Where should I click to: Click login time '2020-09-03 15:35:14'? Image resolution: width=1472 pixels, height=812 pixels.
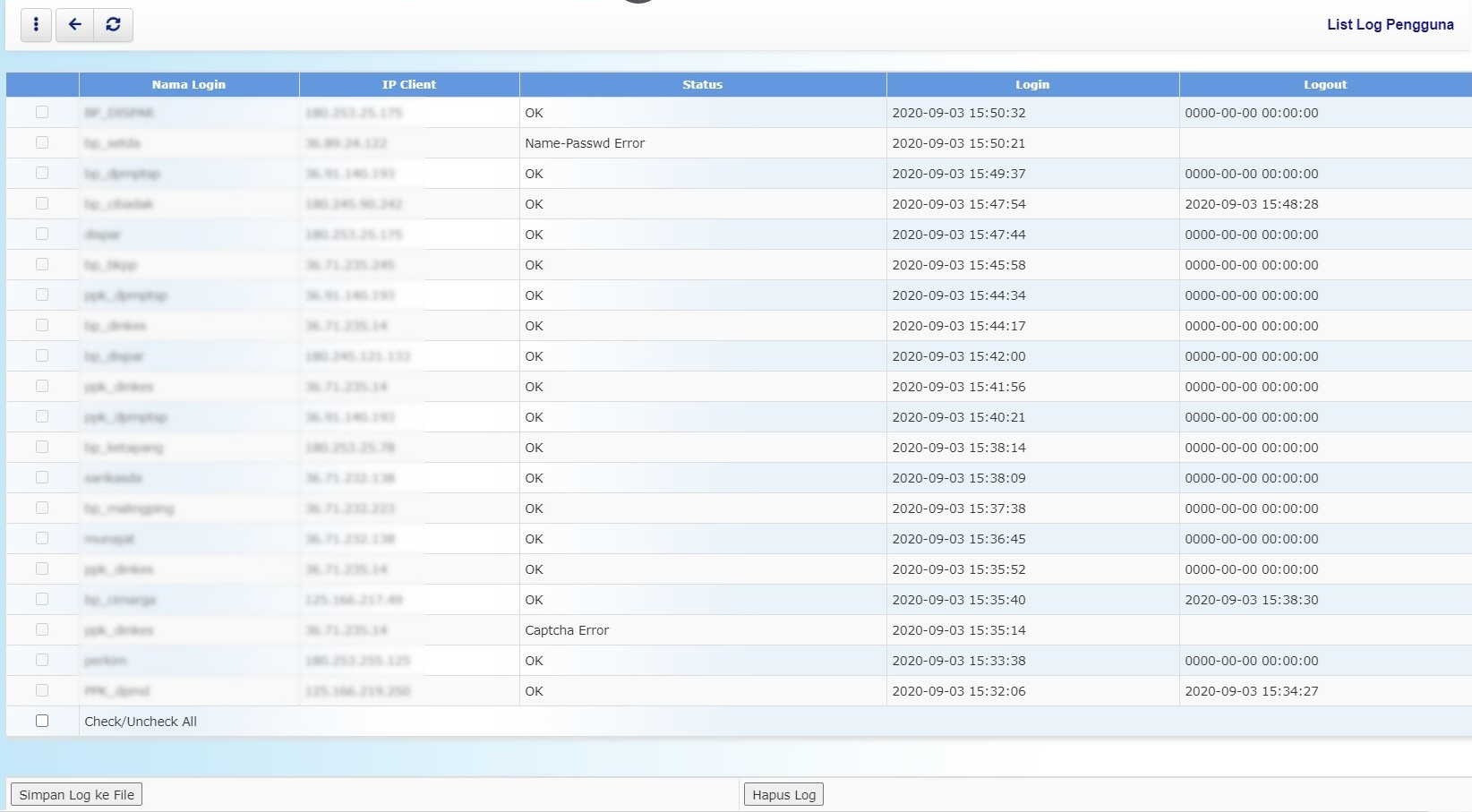(x=959, y=630)
